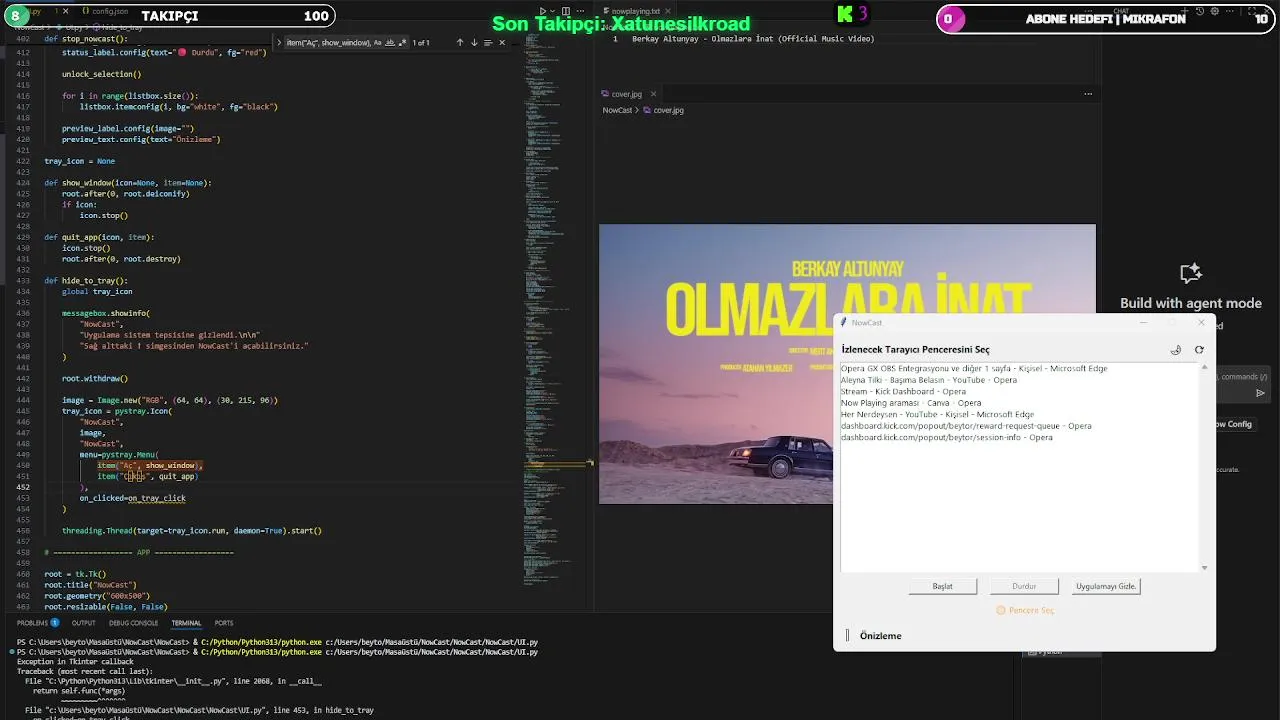Toggle the dark mode moon icon in NowCast
This screenshot has width=1280, height=720.
point(1176,350)
